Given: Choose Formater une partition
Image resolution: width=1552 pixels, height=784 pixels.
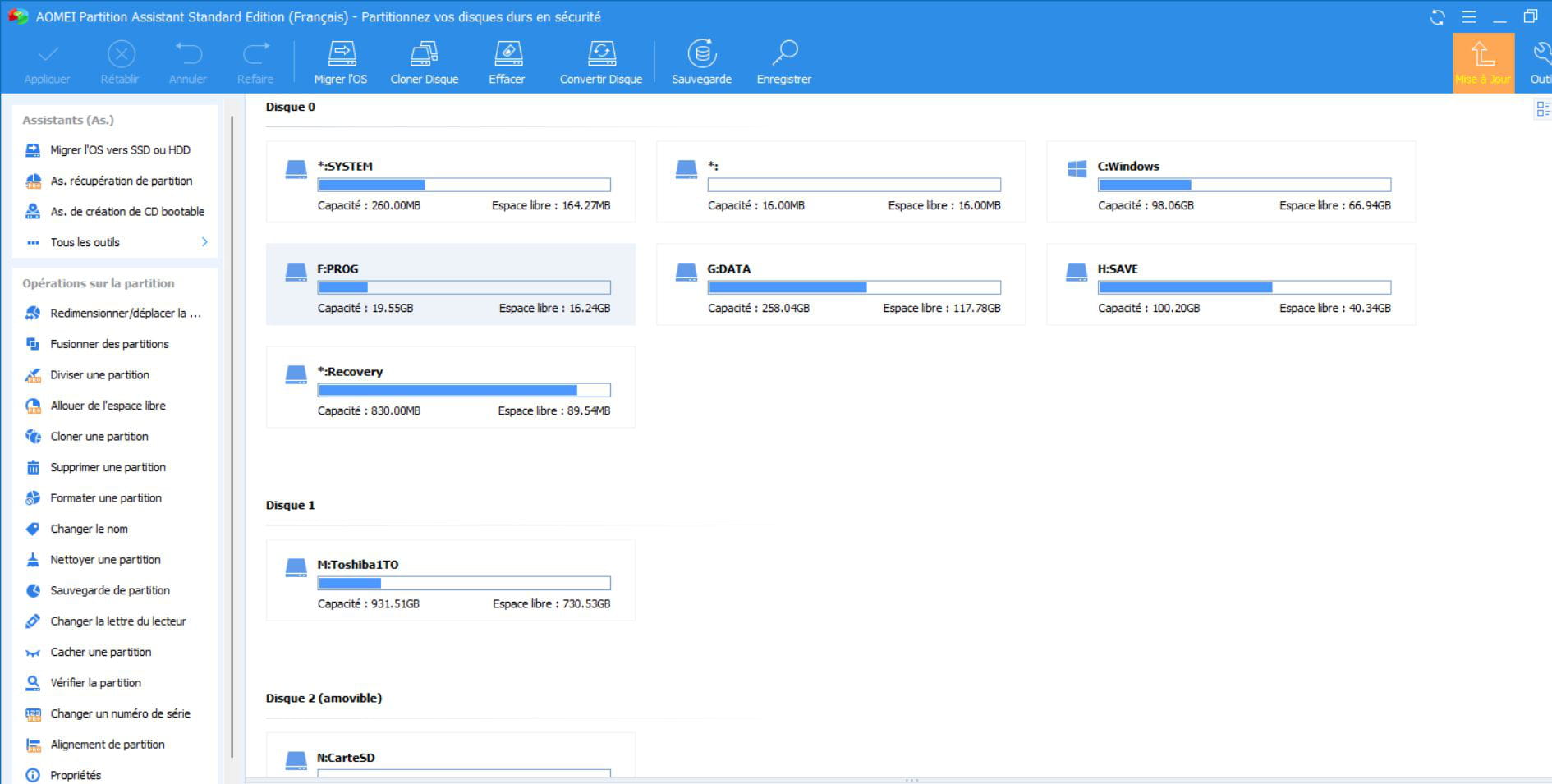Looking at the screenshot, I should [x=114, y=498].
